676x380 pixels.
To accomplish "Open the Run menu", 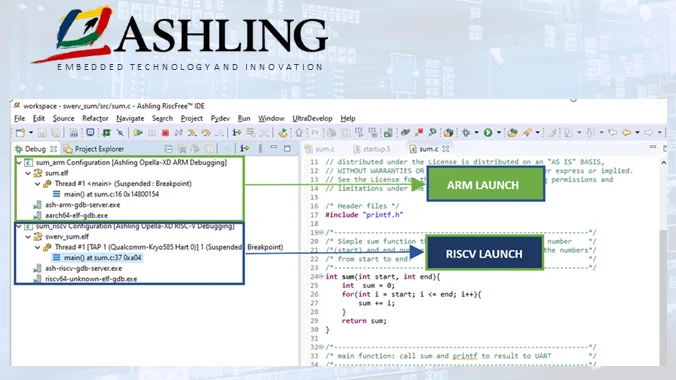I will (244, 118).
